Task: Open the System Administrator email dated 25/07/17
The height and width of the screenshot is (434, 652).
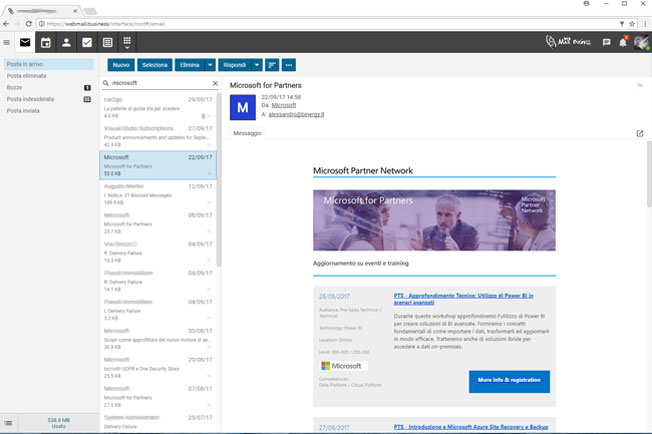Action: pos(158,422)
